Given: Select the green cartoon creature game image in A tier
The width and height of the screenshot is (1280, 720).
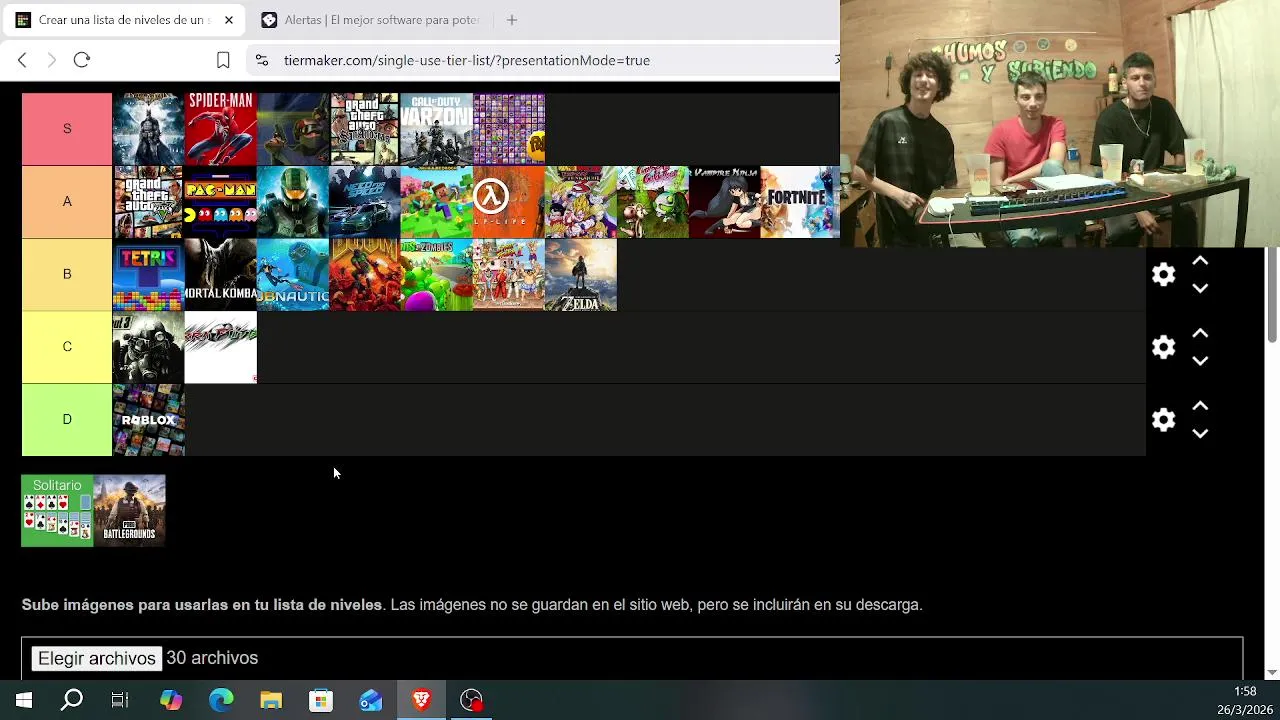Looking at the screenshot, I should [x=653, y=202].
